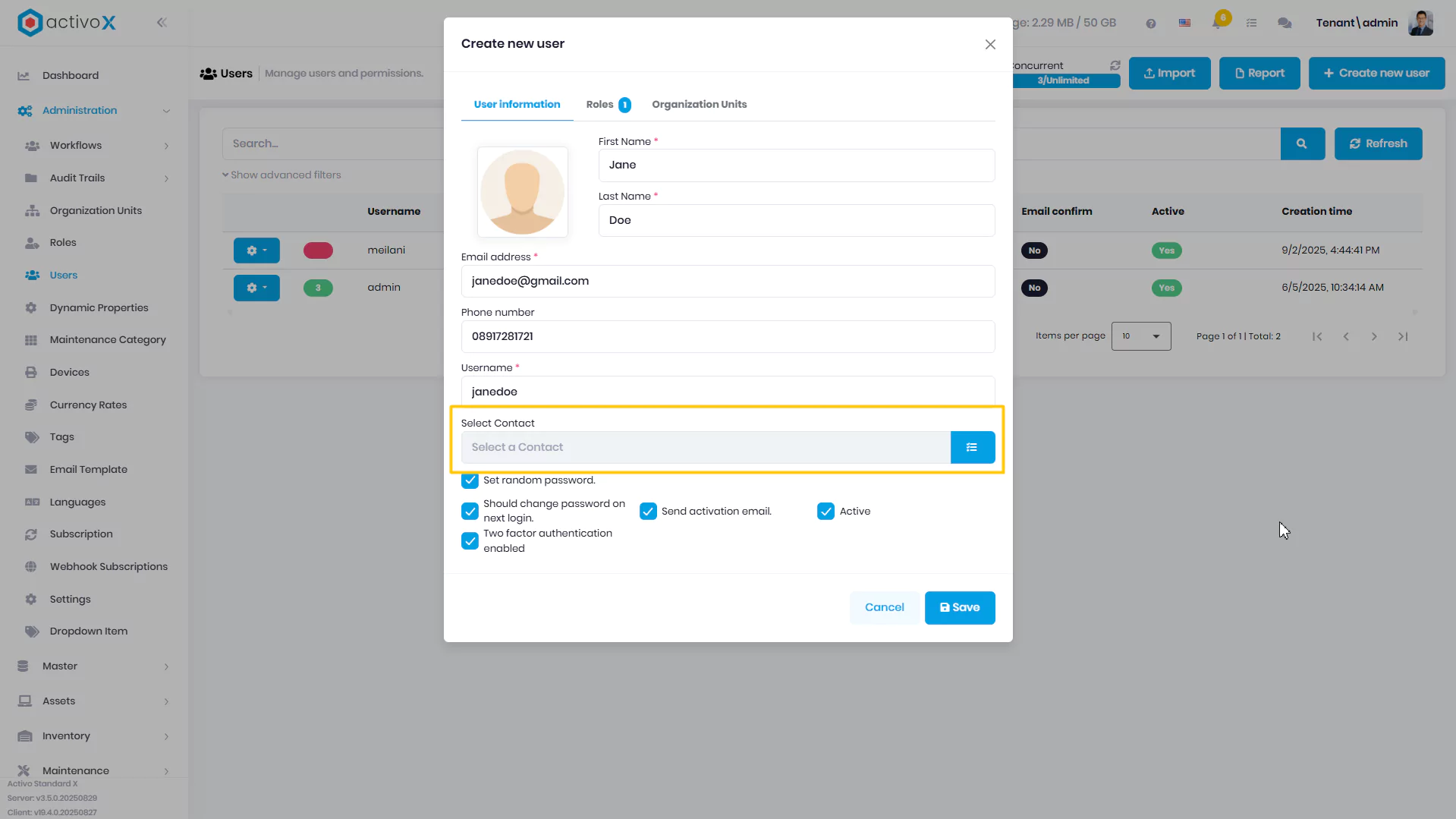The height and width of the screenshot is (819, 1456).
Task: Close the Create new user dialog
Action: click(990, 45)
